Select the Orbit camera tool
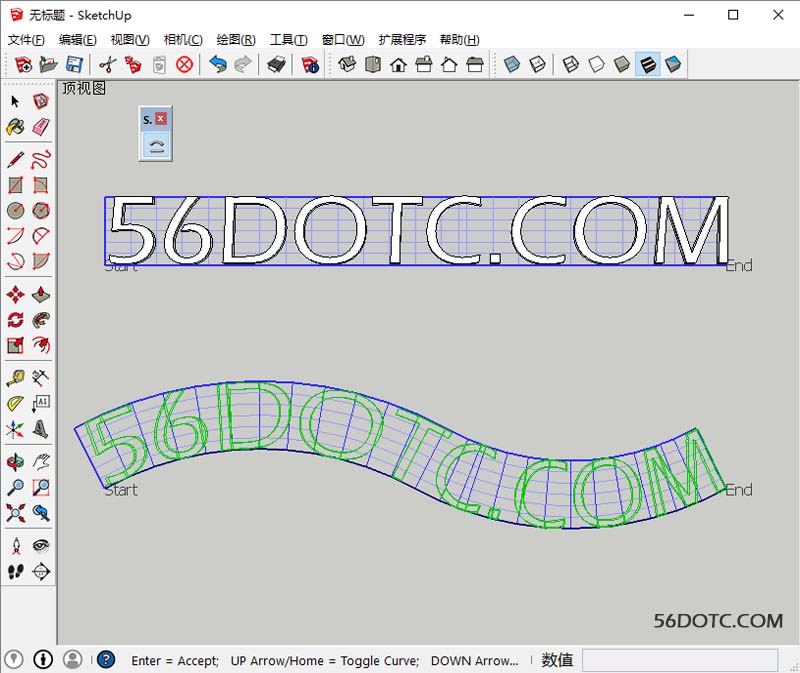800x673 pixels. pos(15,462)
